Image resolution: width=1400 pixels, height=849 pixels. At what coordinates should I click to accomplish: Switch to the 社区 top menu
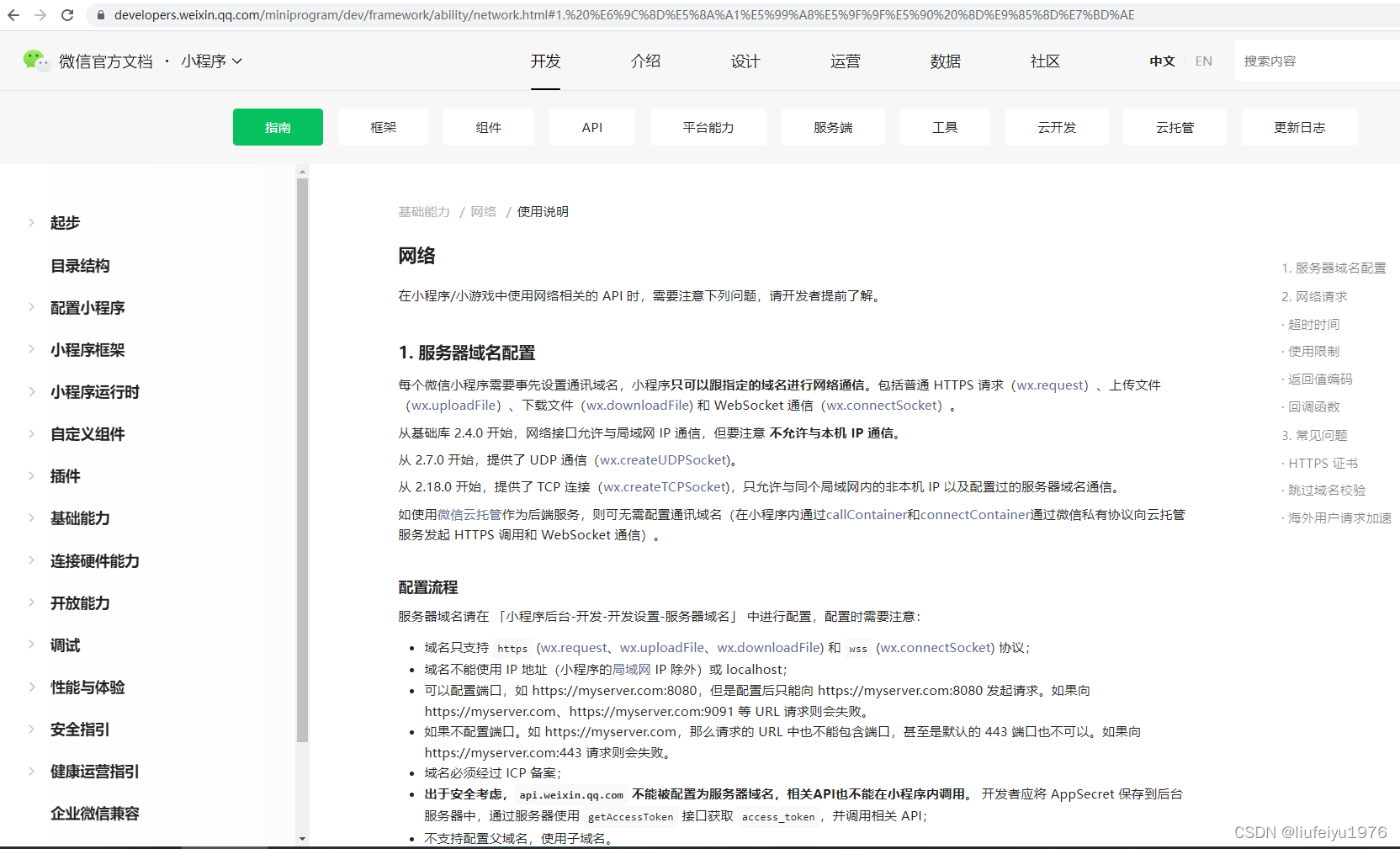tap(1045, 61)
